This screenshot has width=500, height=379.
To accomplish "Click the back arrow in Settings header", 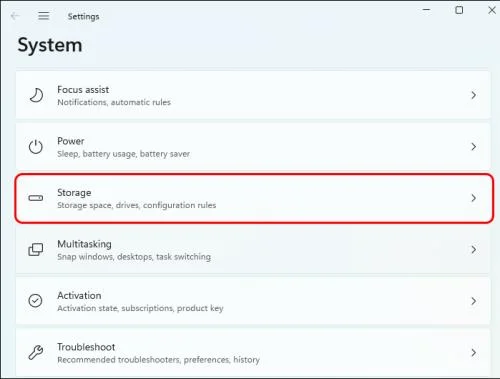I will click(x=15, y=16).
